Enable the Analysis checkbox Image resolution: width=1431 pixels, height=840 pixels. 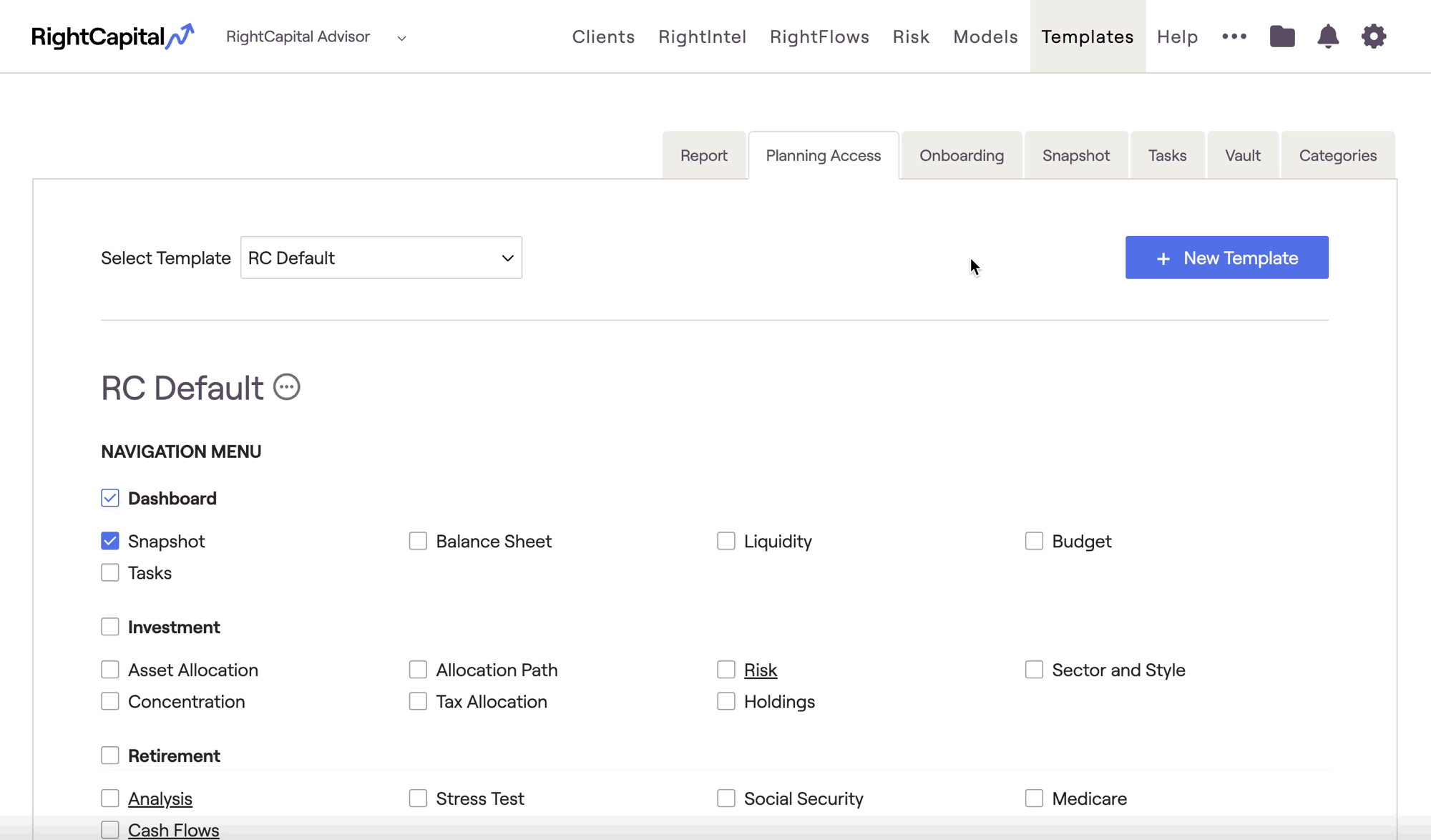tap(110, 799)
